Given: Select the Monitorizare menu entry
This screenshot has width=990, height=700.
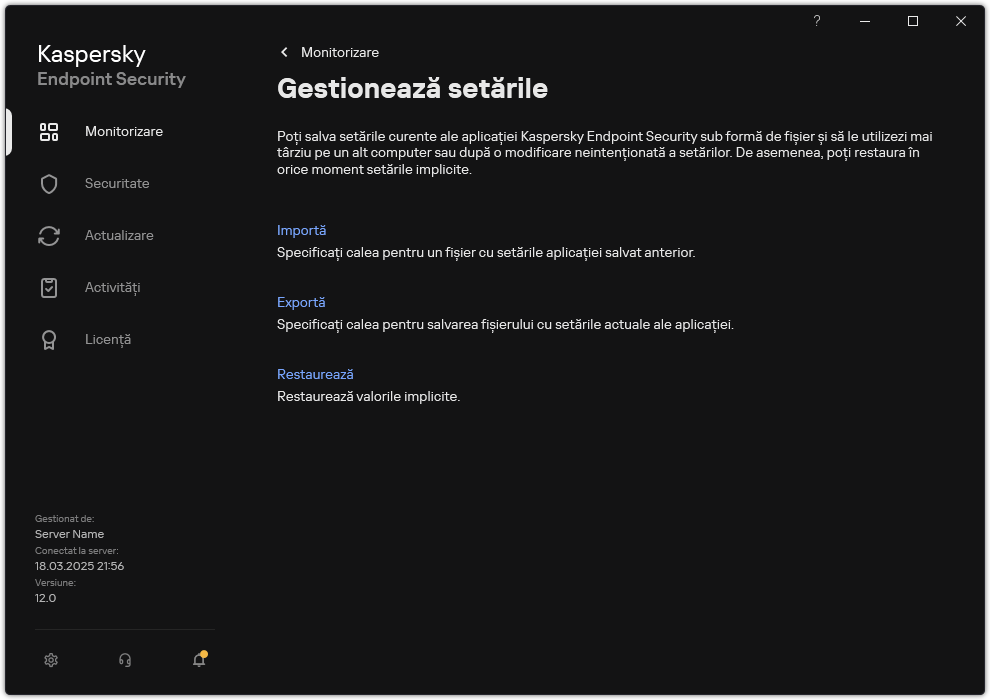Looking at the screenshot, I should [x=123, y=131].
